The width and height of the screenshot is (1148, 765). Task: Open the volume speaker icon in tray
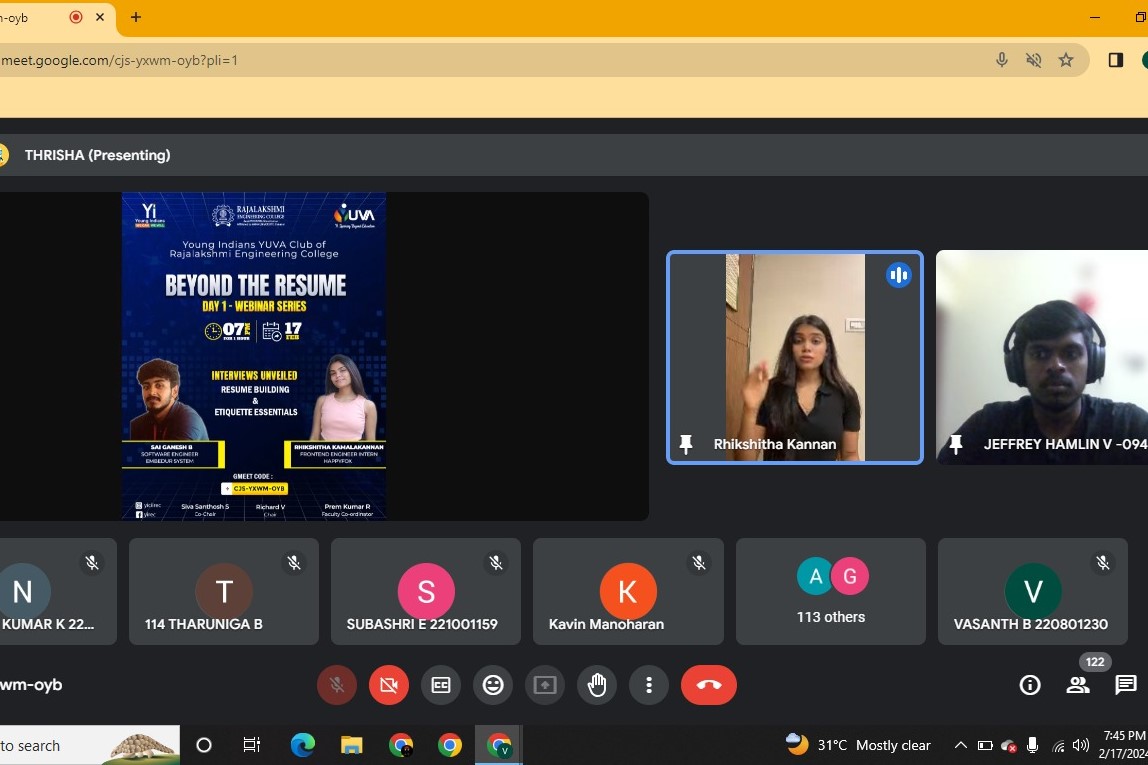point(1081,745)
